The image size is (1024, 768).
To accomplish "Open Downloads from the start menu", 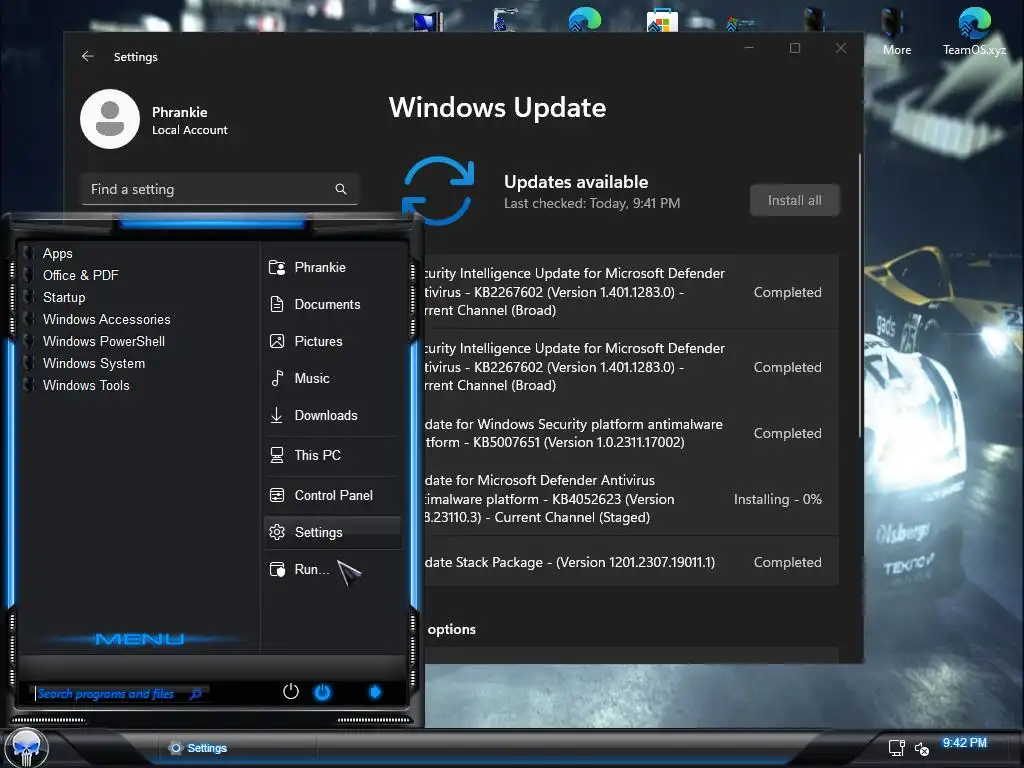I will [x=332, y=415].
